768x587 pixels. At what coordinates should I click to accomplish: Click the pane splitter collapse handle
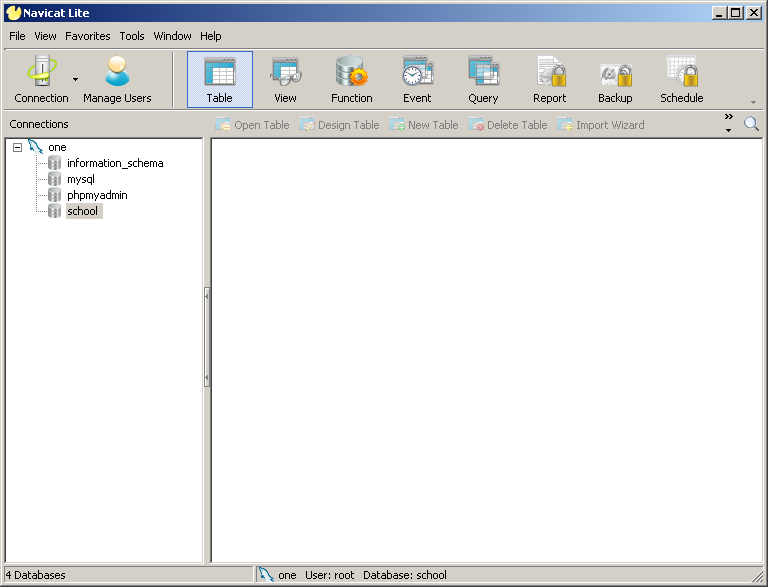(207, 337)
